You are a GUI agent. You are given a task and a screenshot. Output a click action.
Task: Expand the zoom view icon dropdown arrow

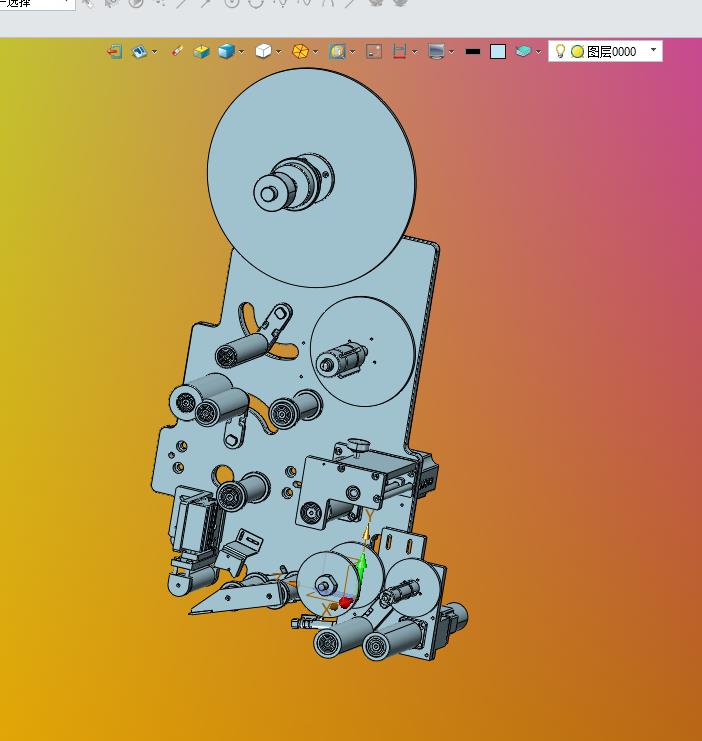click(x=353, y=52)
